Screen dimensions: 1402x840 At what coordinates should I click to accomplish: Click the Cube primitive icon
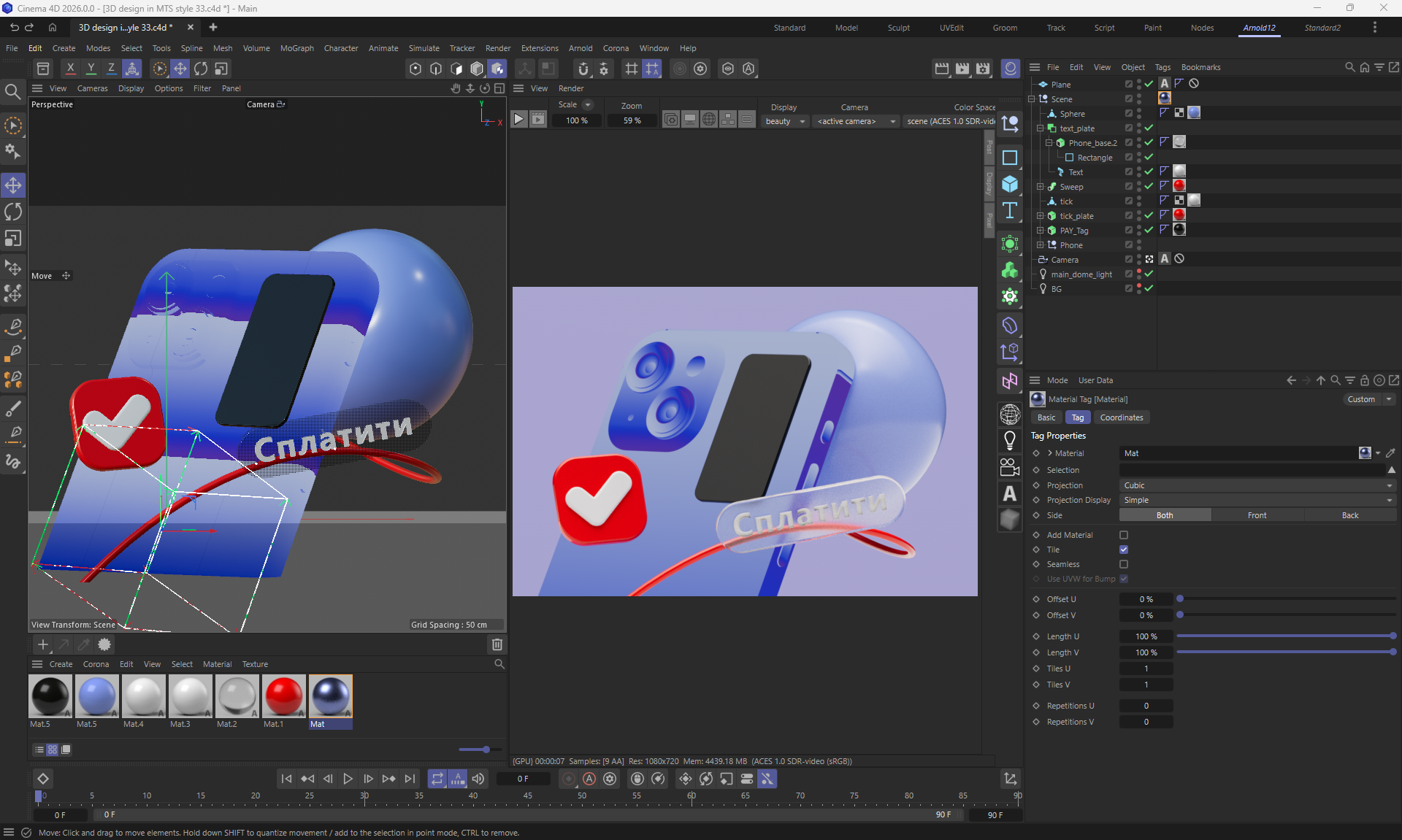click(x=1010, y=184)
